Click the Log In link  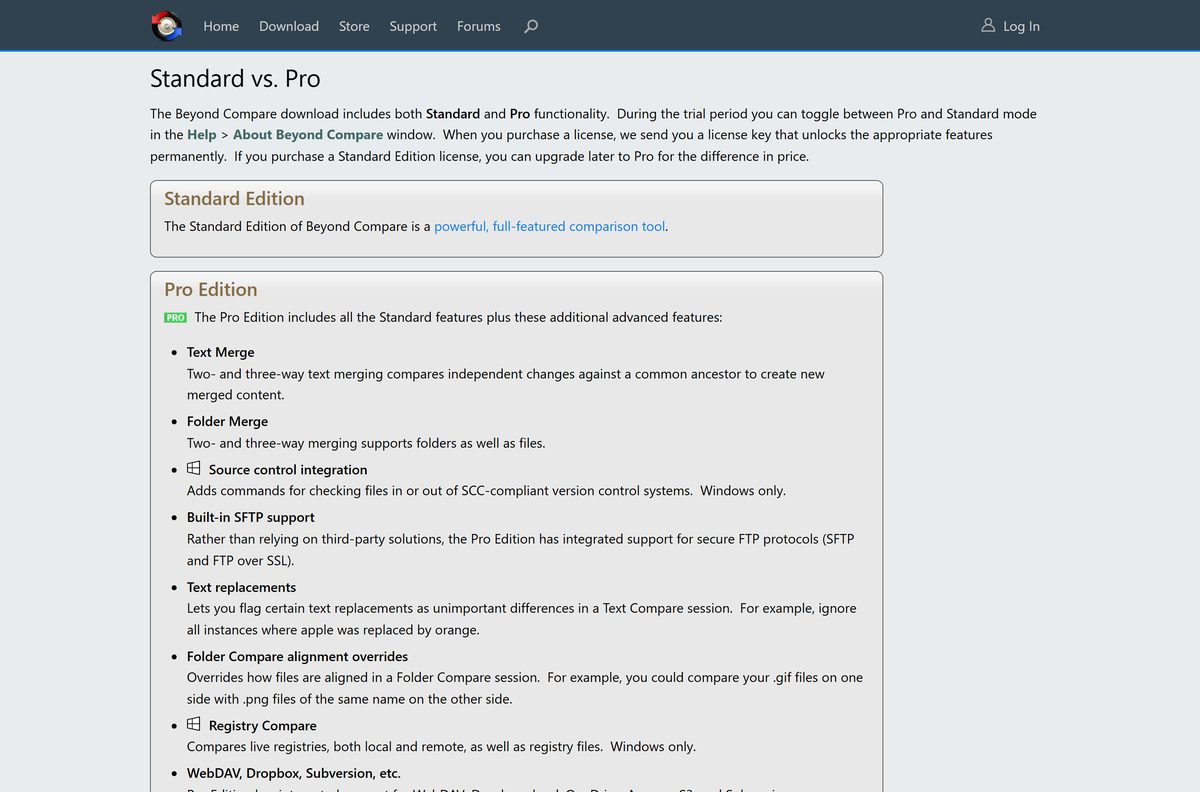click(x=1021, y=26)
